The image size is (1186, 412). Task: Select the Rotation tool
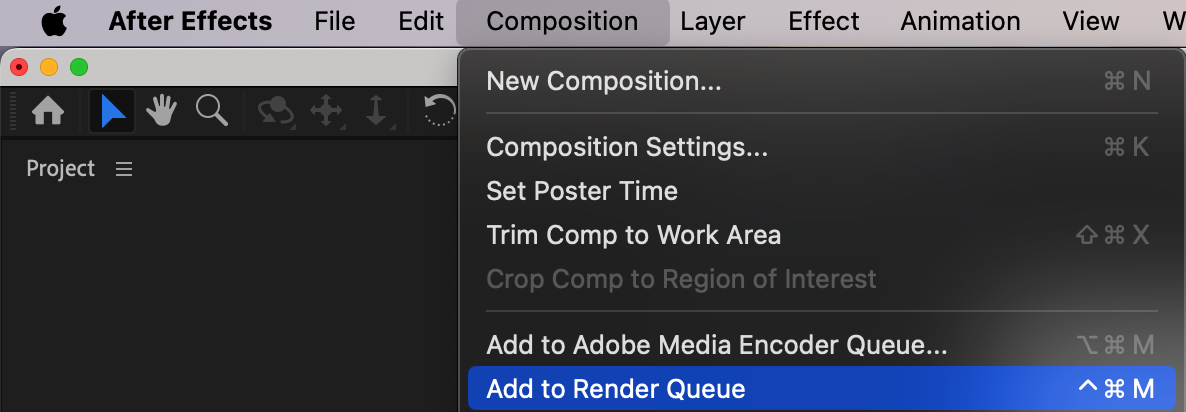440,111
